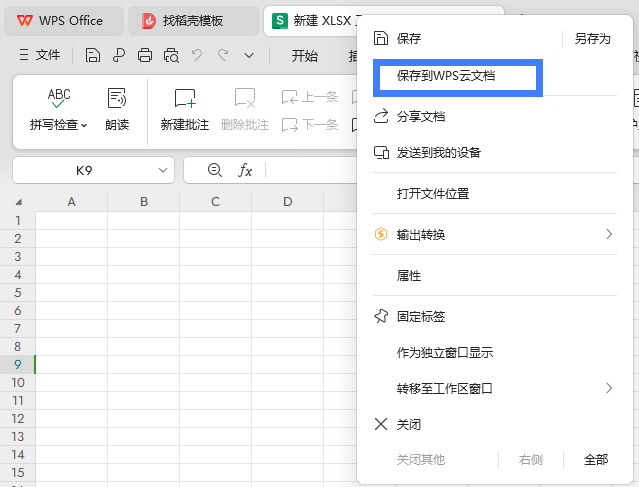
Task: Click 右侧 close-right option
Action: pyautogui.click(x=531, y=460)
